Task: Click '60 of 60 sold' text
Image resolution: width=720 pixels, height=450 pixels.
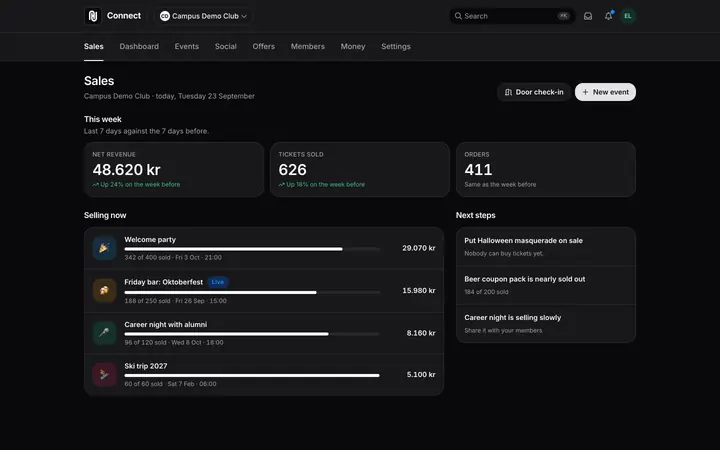Action: [143, 384]
